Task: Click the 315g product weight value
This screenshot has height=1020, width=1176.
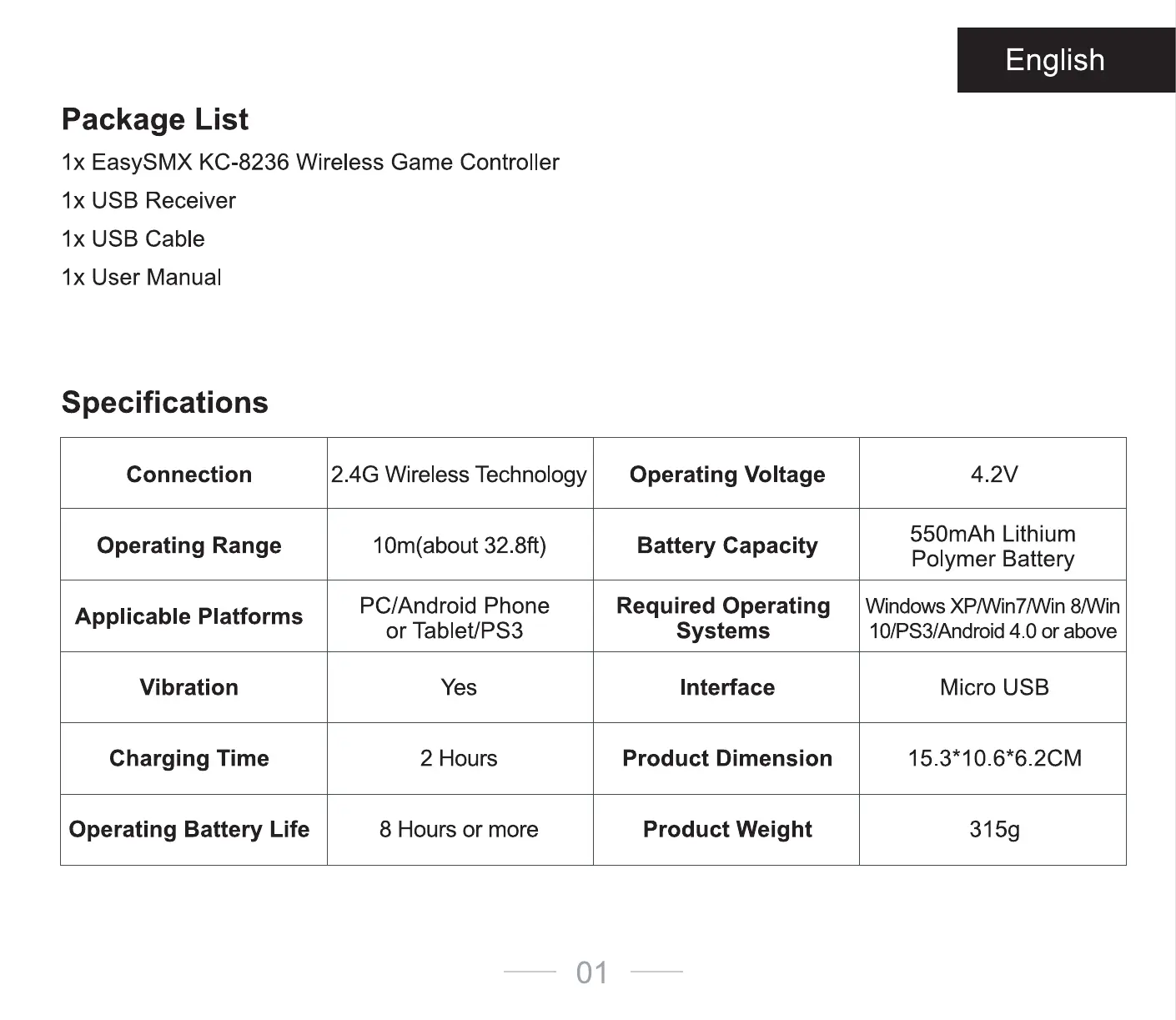Action: (994, 829)
